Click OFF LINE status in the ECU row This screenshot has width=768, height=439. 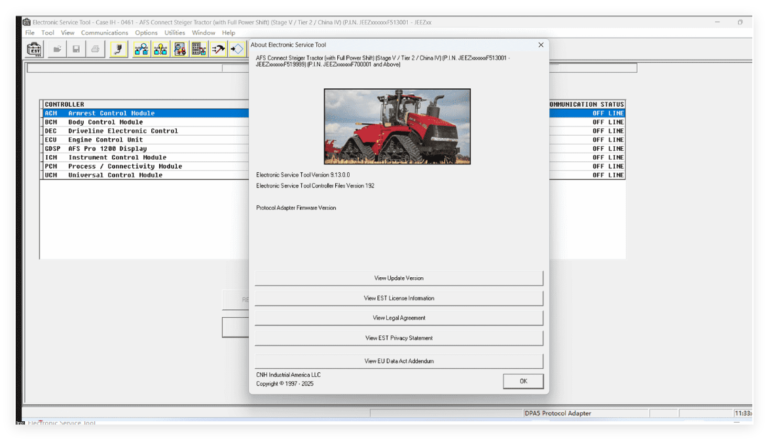608,140
